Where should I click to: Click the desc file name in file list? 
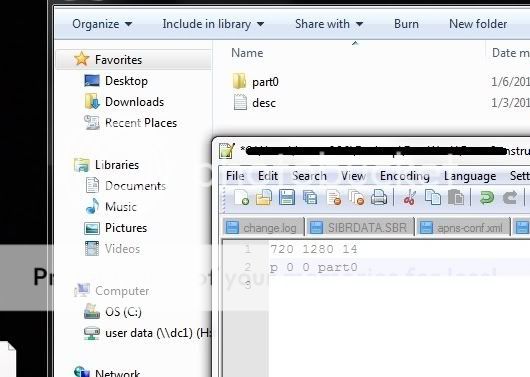(264, 103)
